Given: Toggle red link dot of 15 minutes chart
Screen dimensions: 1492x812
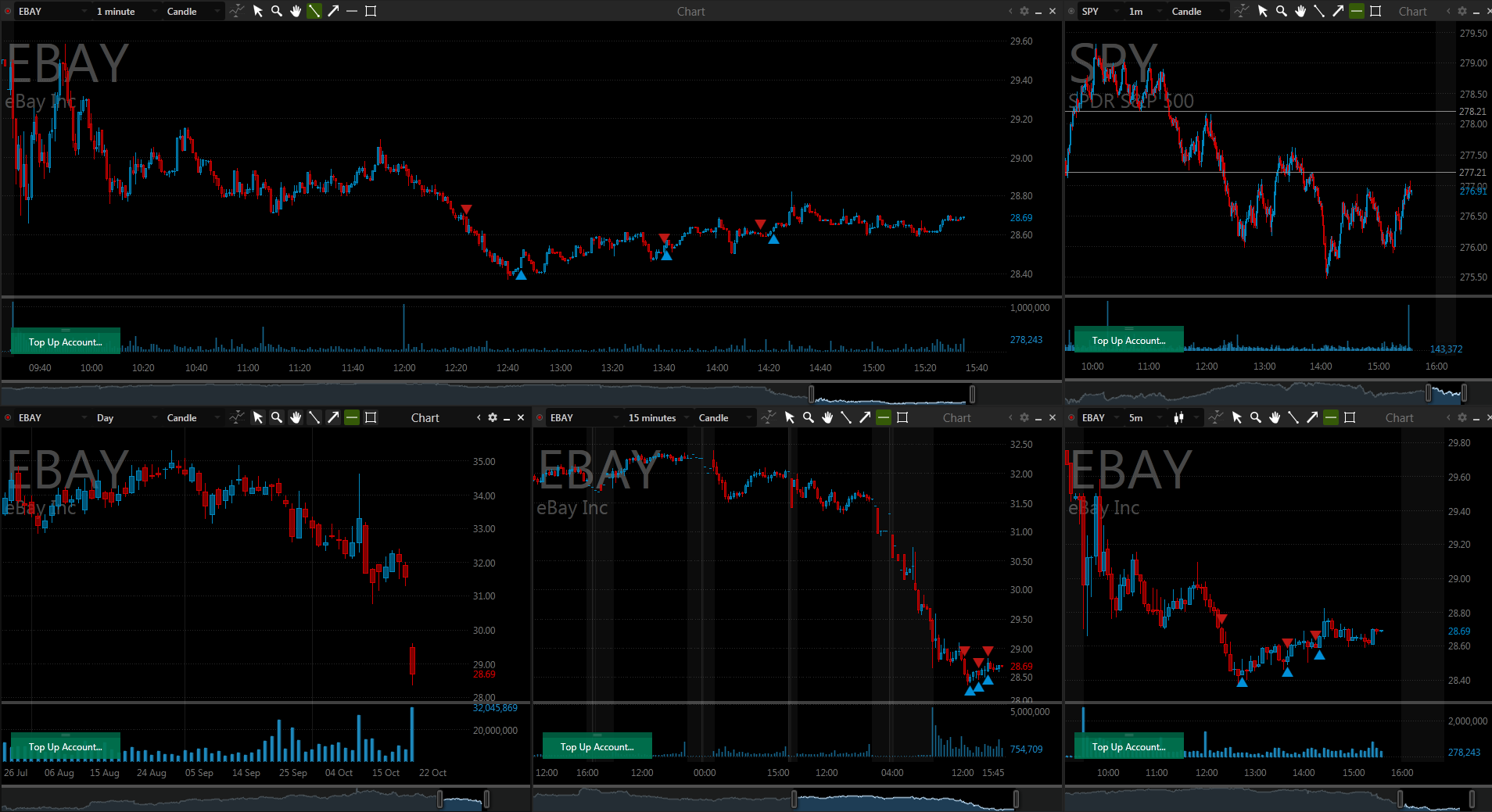Looking at the screenshot, I should pyautogui.click(x=540, y=417).
